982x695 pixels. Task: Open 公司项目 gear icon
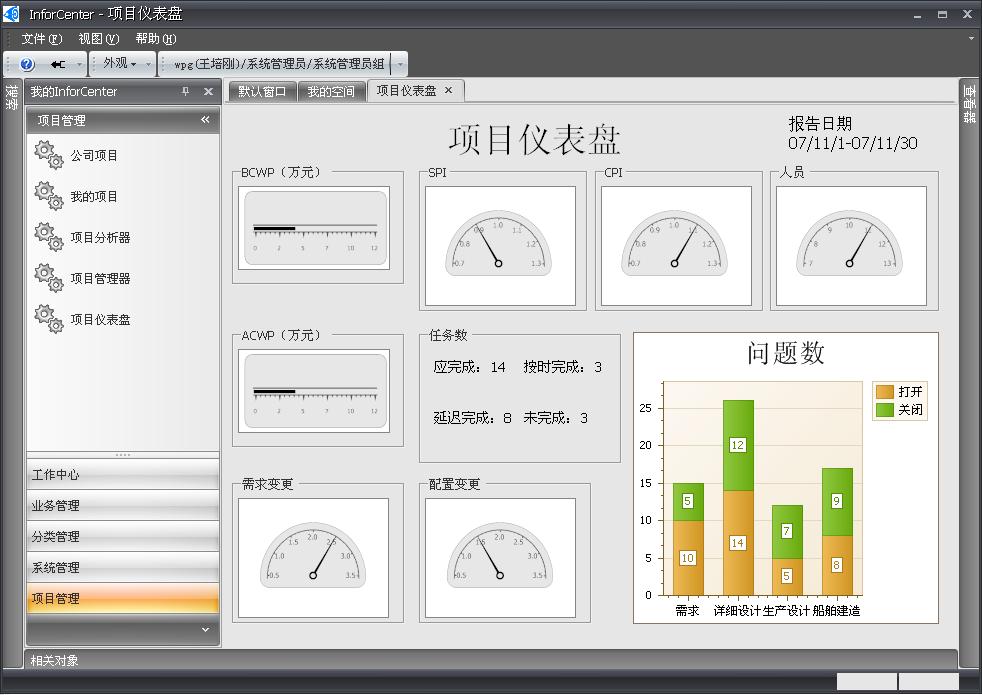click(x=49, y=155)
